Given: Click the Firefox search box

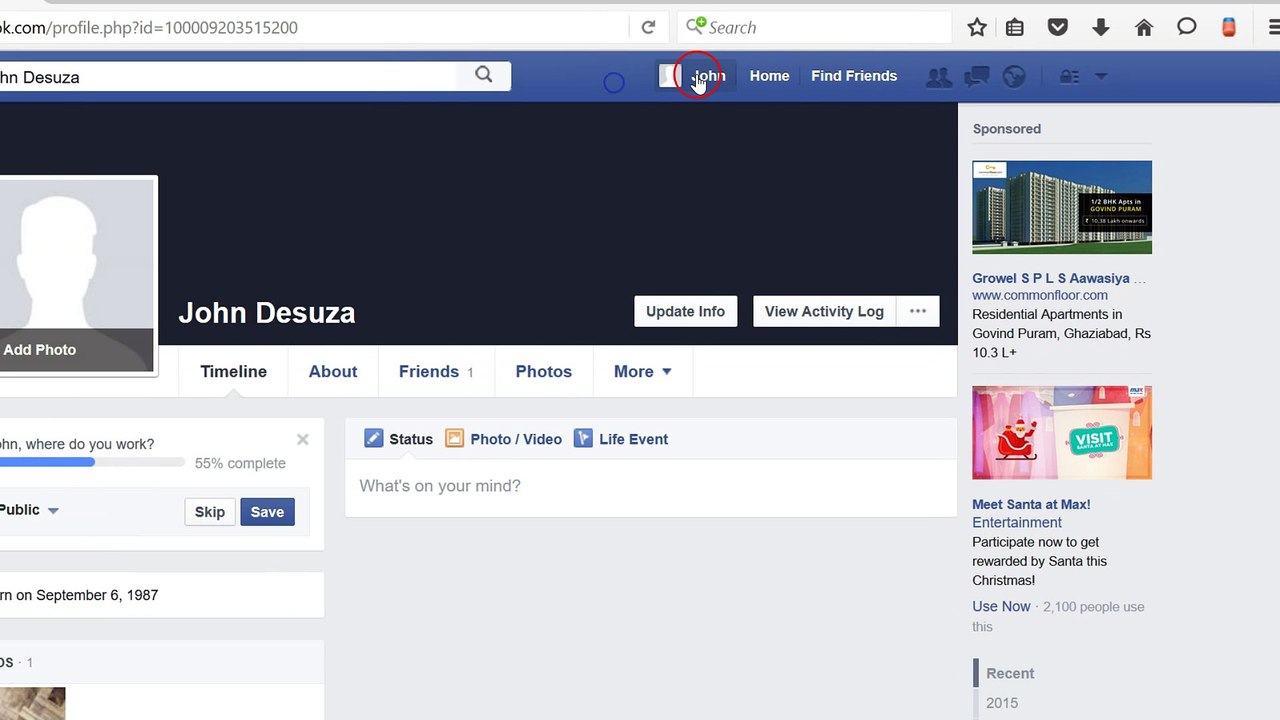Looking at the screenshot, I should click(815, 27).
